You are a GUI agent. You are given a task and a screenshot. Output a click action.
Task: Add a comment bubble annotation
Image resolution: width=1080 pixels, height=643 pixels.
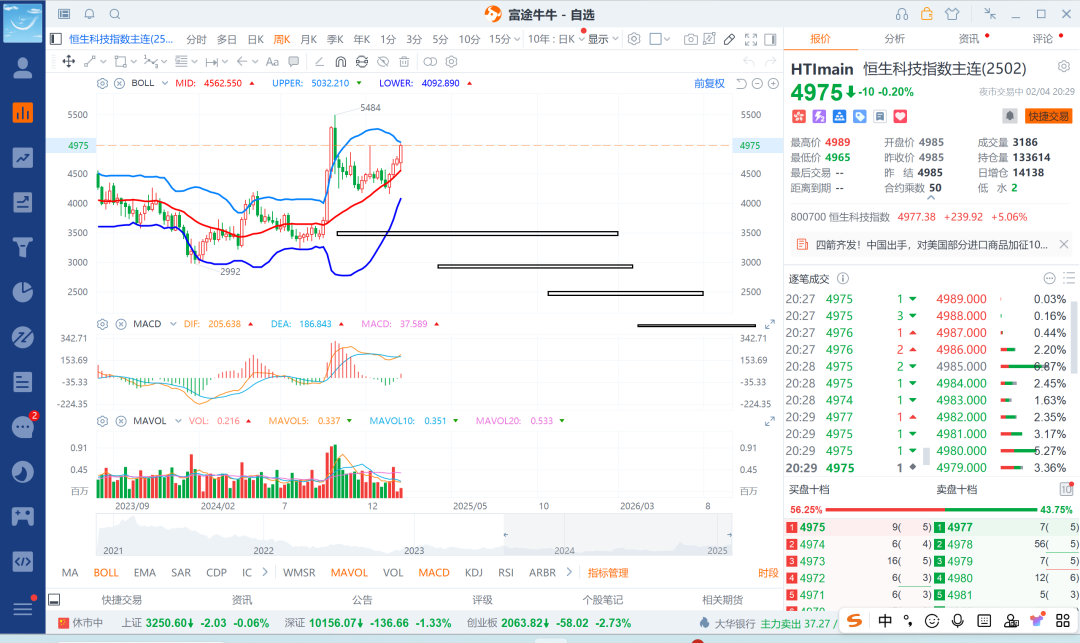[293, 61]
